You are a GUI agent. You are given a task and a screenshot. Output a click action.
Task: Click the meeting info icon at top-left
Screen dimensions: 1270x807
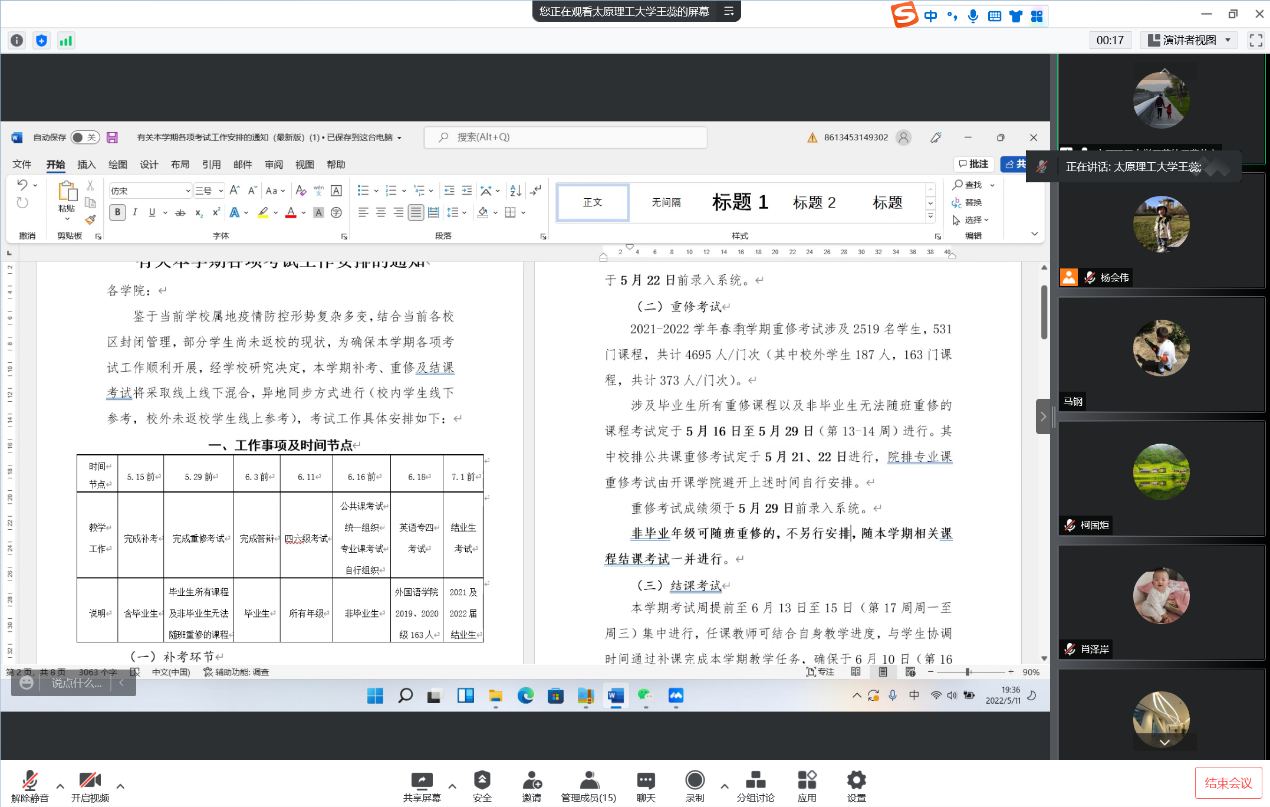(x=17, y=40)
